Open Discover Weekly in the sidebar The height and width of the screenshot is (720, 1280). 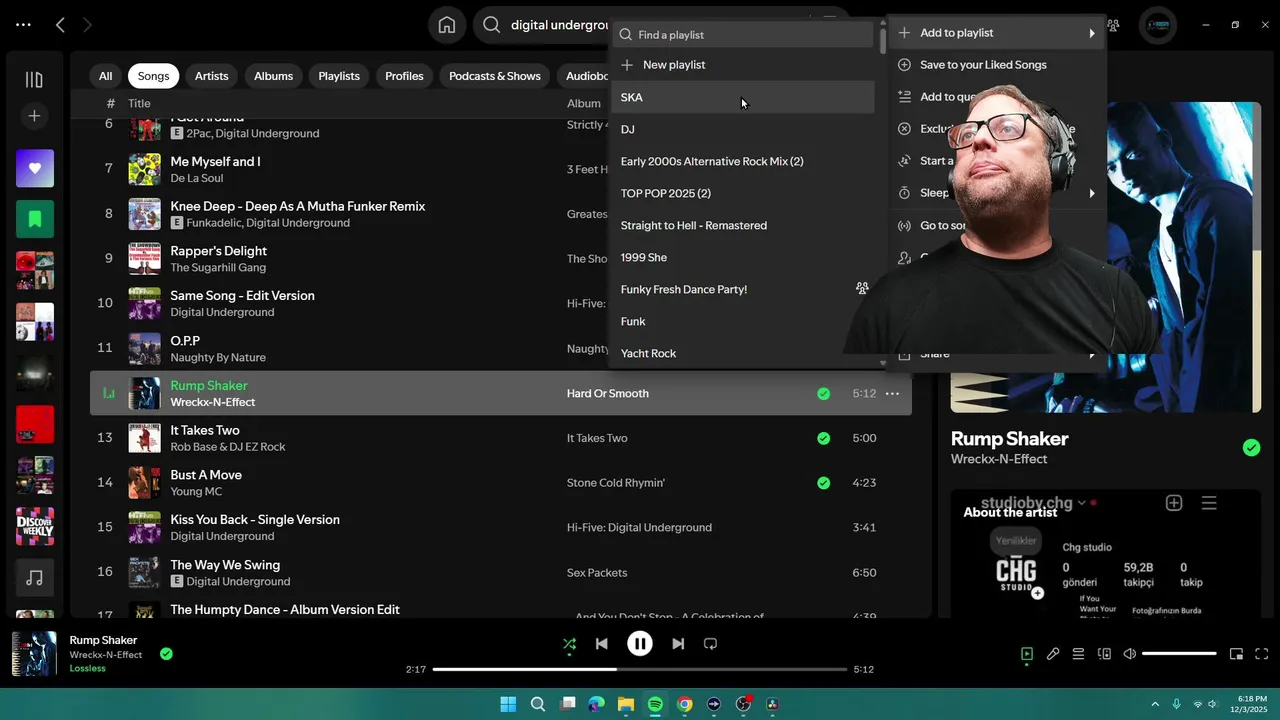click(35, 526)
